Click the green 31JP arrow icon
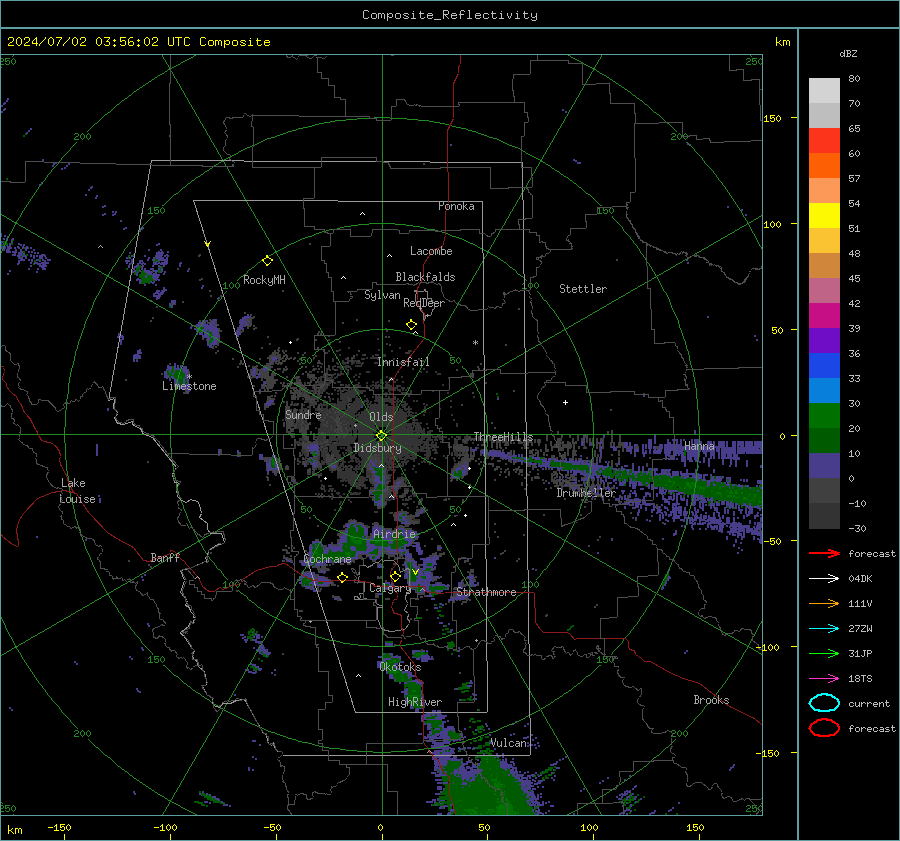900x841 pixels. tap(824, 653)
